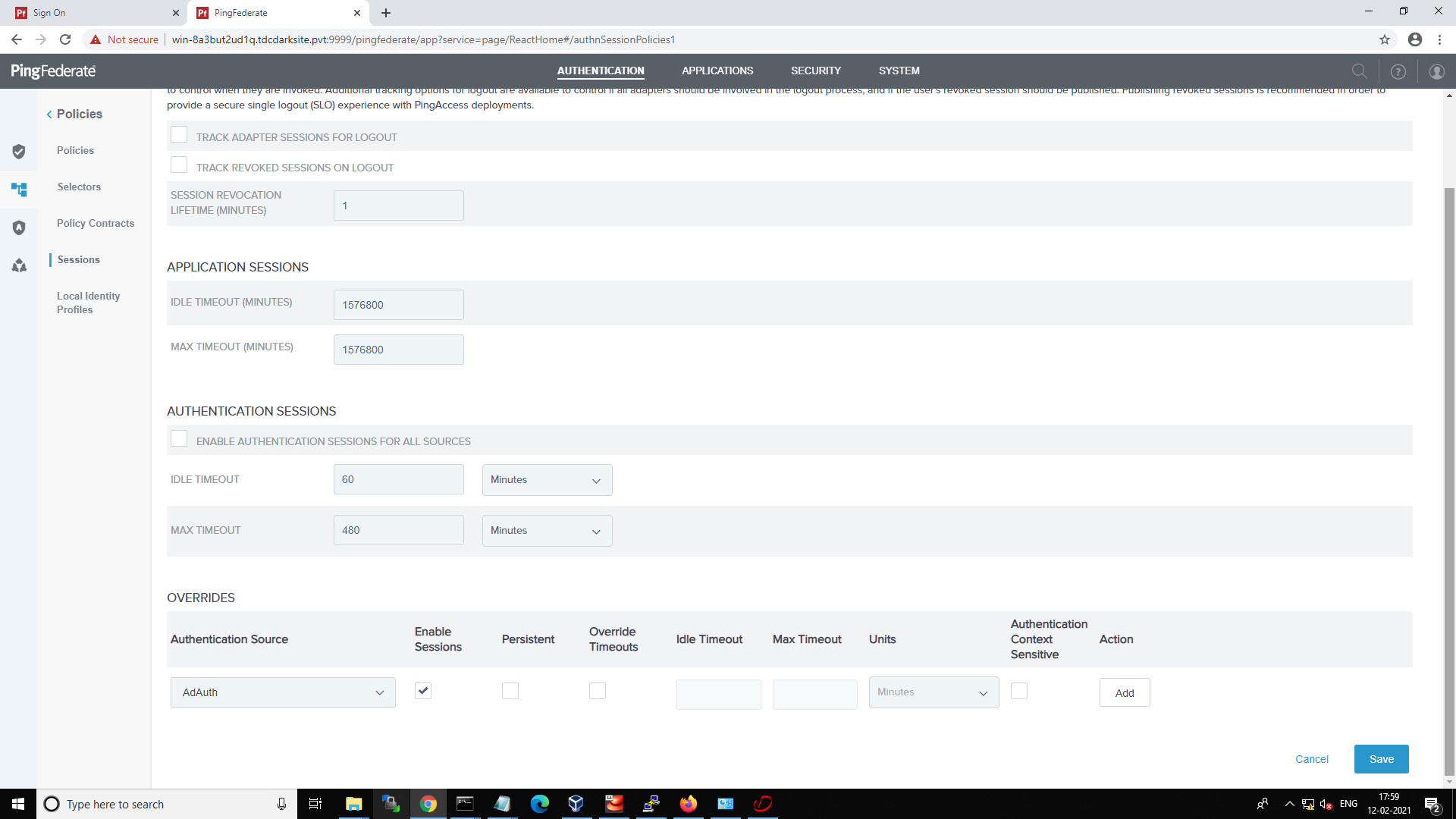The image size is (1456, 819).
Task: Check Authentication Context Sensitive checkbox
Action: click(1019, 691)
